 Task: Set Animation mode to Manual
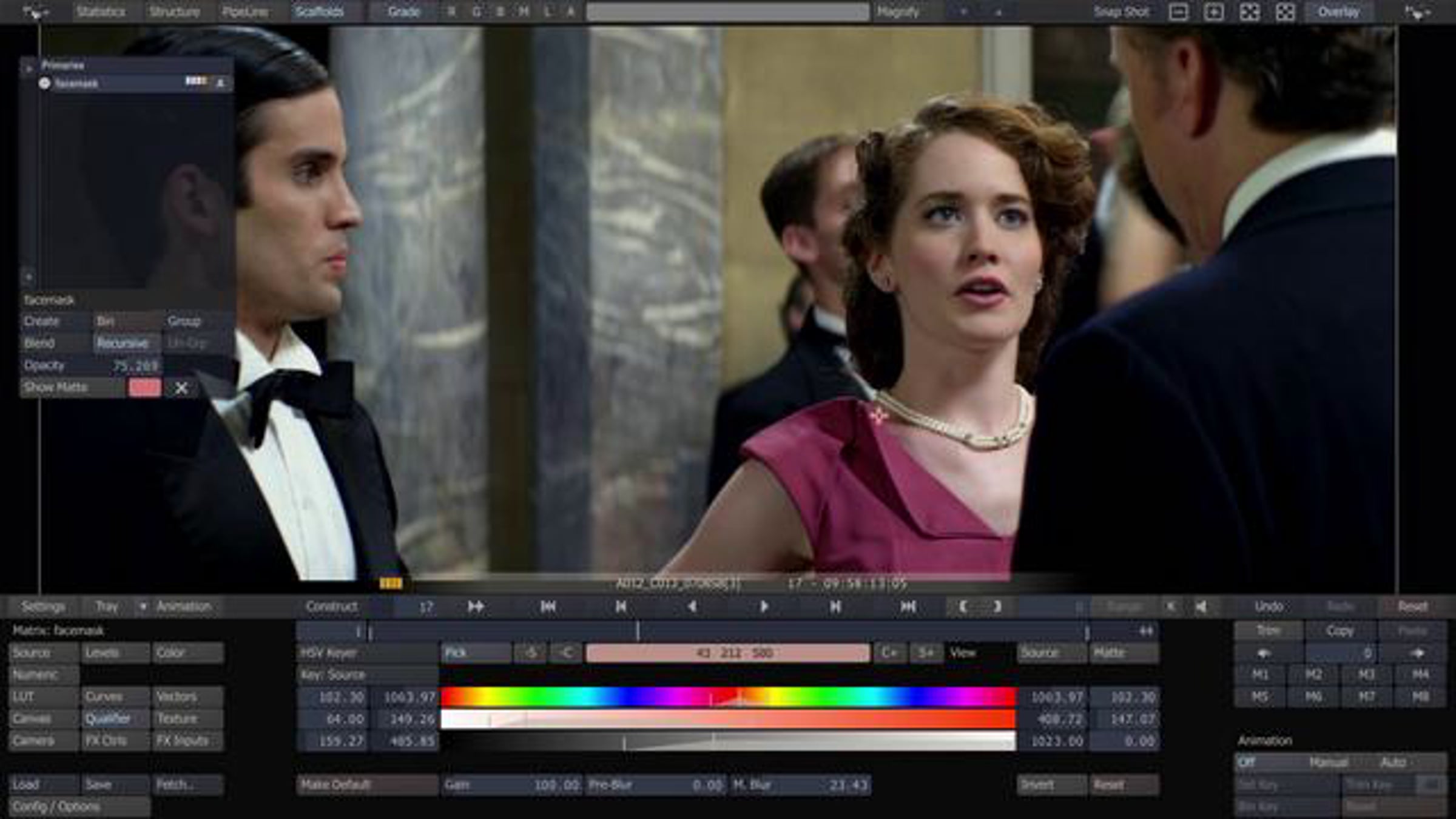click(1329, 763)
